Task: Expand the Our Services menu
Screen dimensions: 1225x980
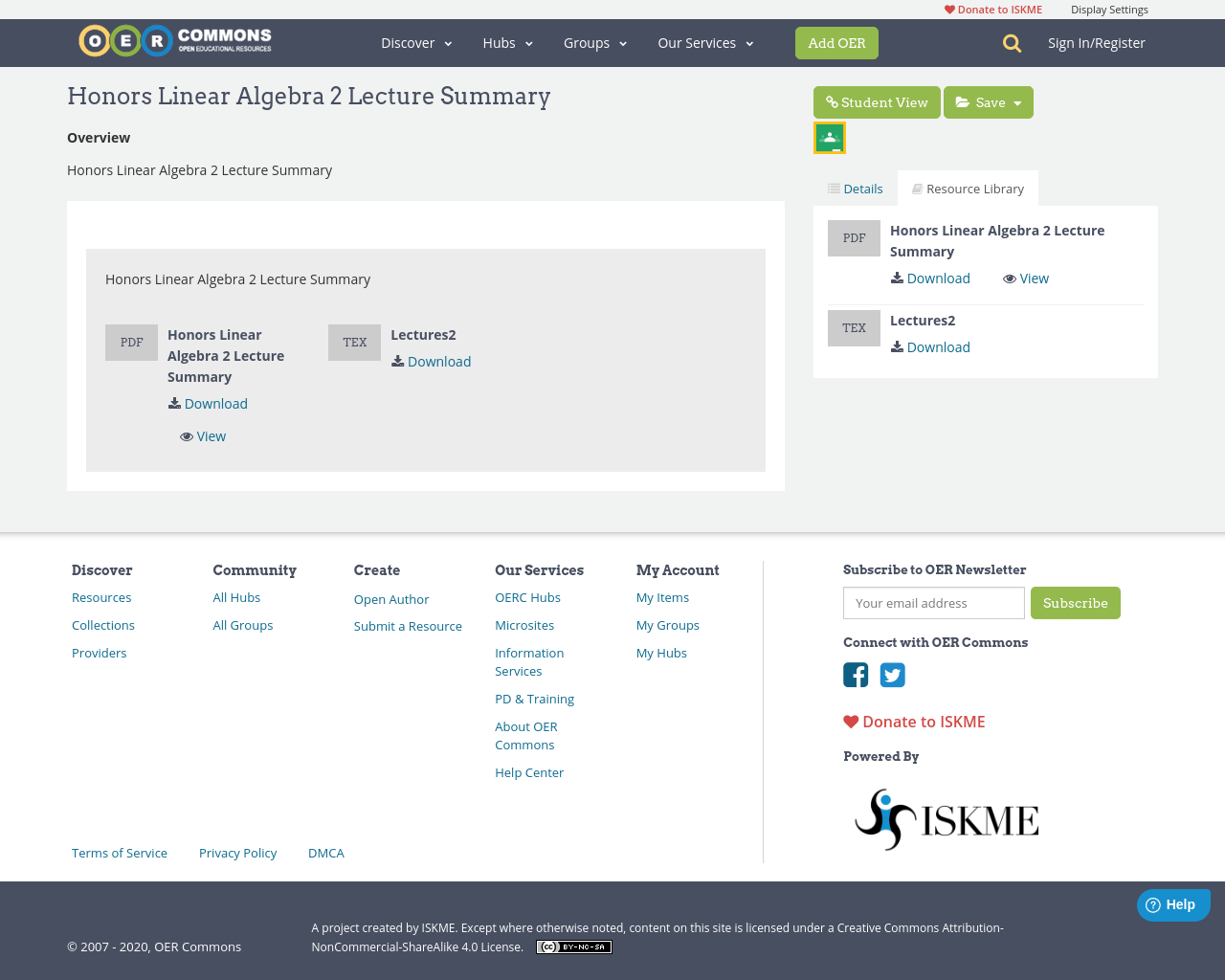Action: click(704, 42)
